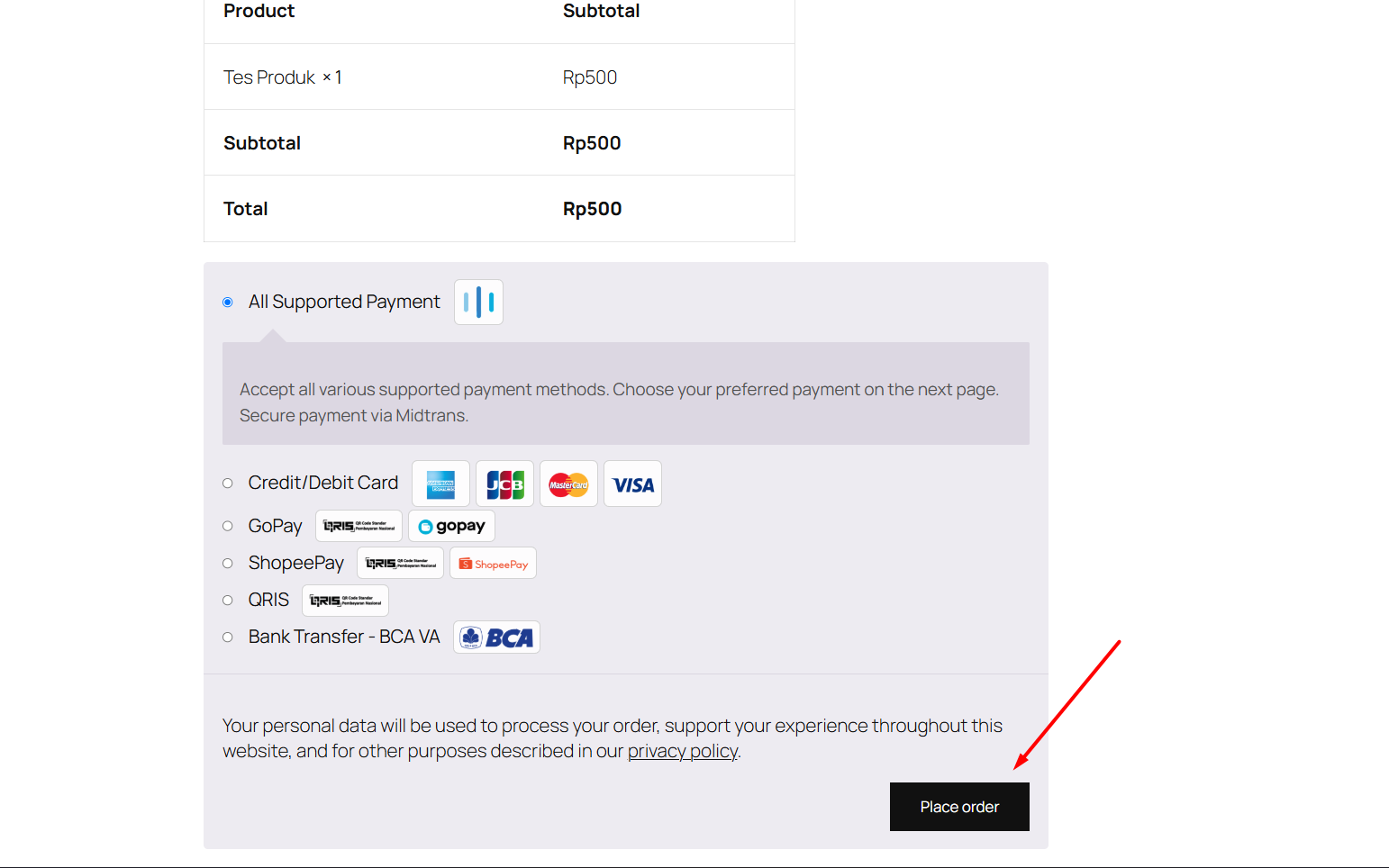The width and height of the screenshot is (1389, 868).
Task: Click the MasterCard logo icon
Action: tap(568, 484)
